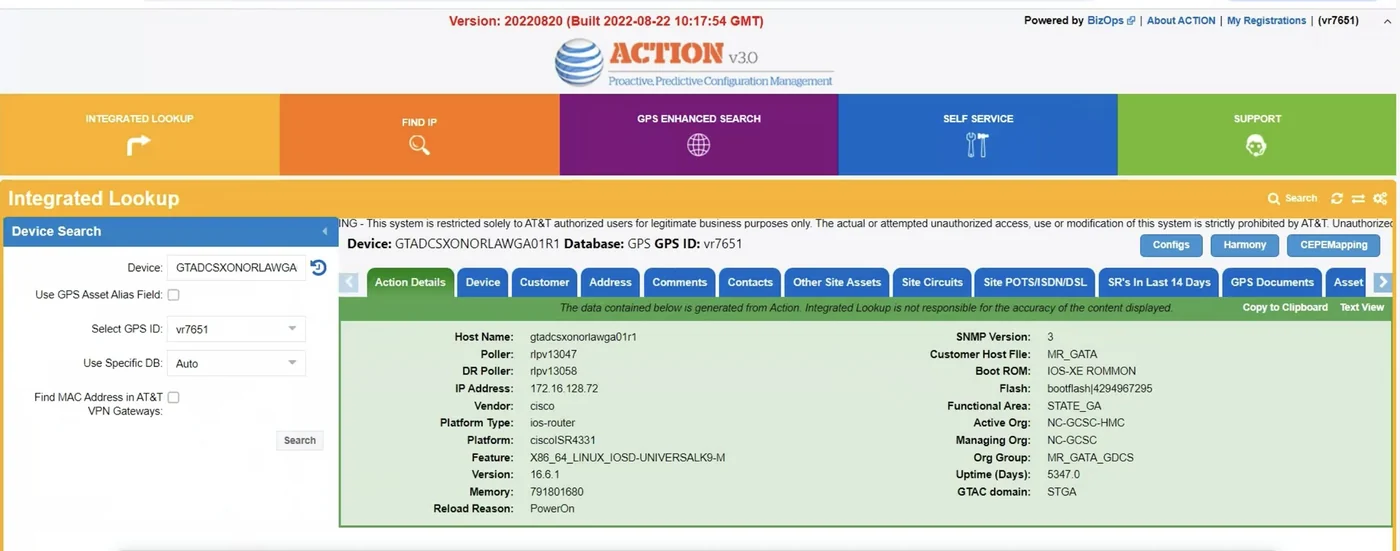The width and height of the screenshot is (1400, 551).
Task: Click the refresh icon in Integrated Lookup header
Action: [1337, 199]
